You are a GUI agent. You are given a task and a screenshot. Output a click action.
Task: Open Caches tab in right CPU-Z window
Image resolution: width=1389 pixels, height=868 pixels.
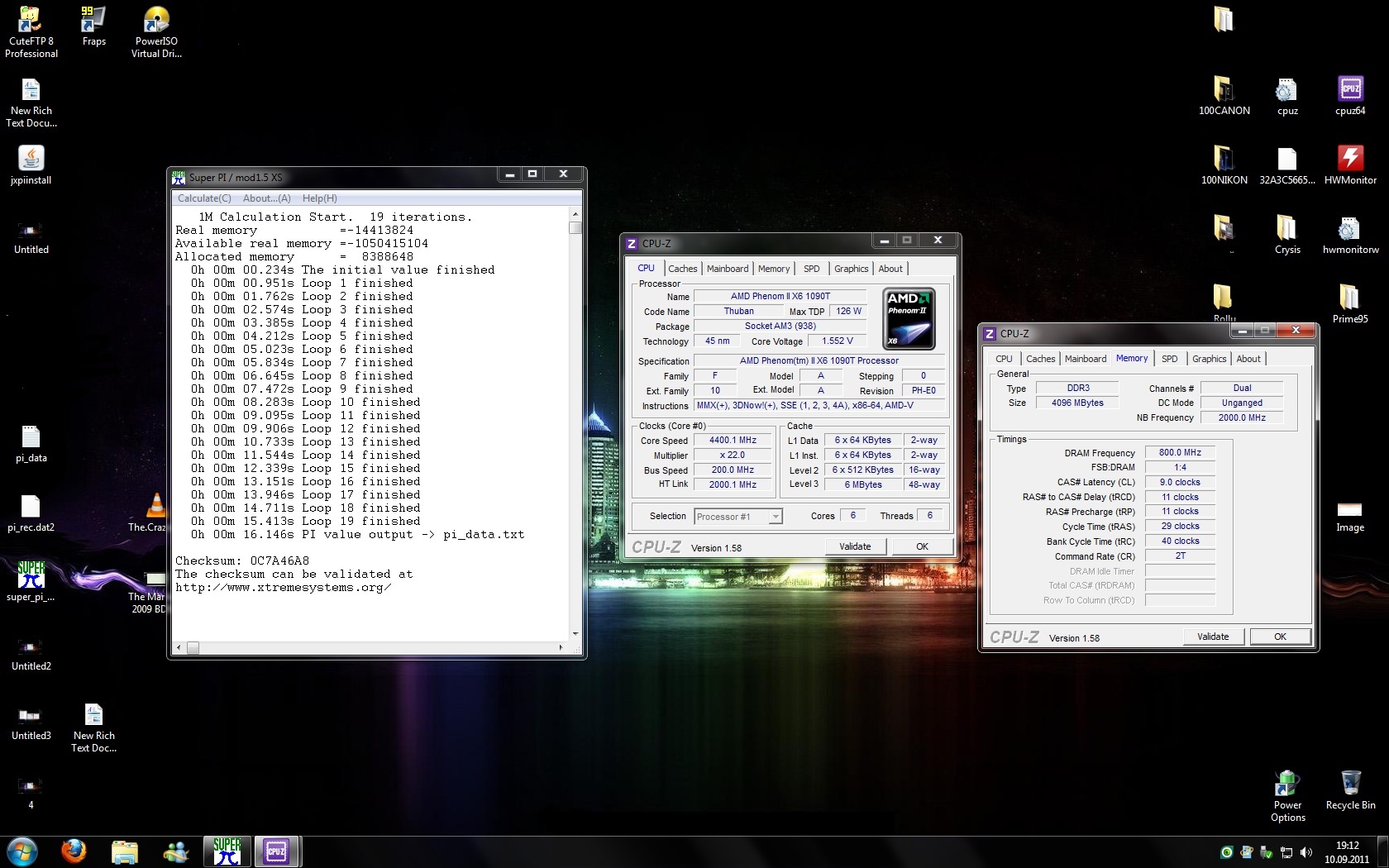[x=1040, y=359]
